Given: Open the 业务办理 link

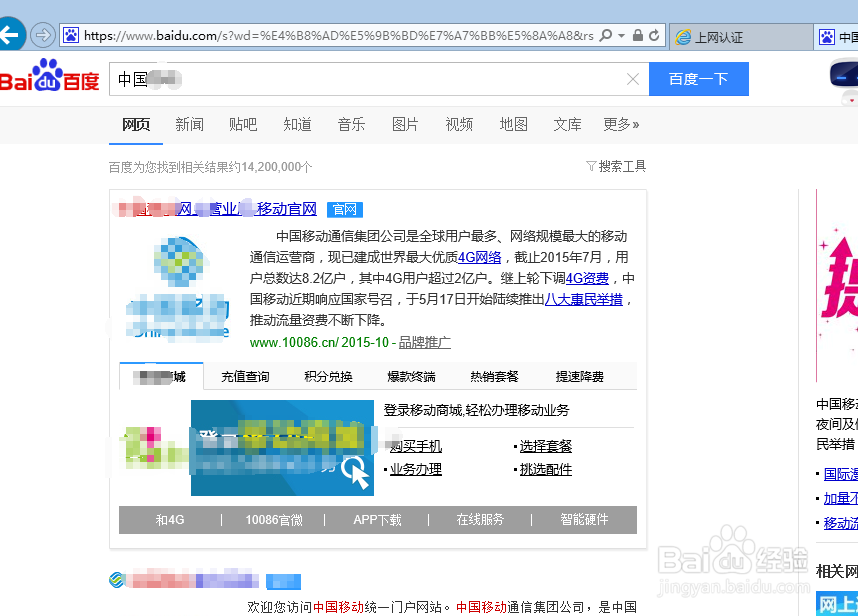Looking at the screenshot, I should [415, 469].
